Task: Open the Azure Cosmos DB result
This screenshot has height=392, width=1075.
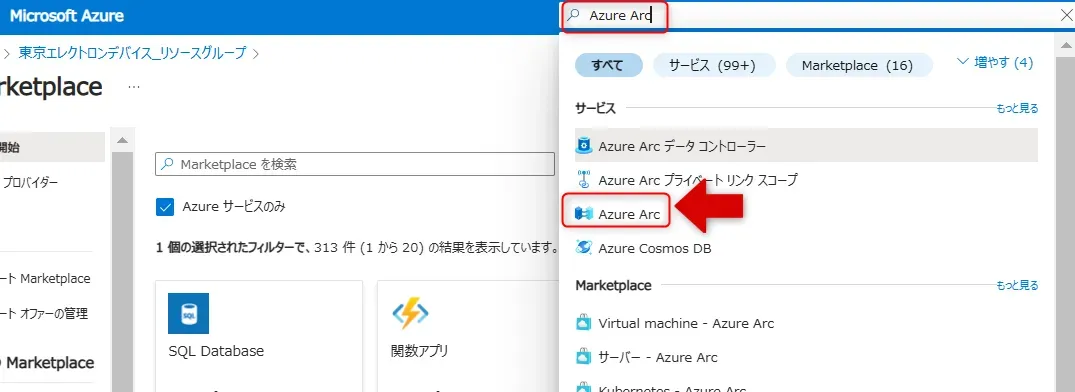Action: [x=806, y=248]
